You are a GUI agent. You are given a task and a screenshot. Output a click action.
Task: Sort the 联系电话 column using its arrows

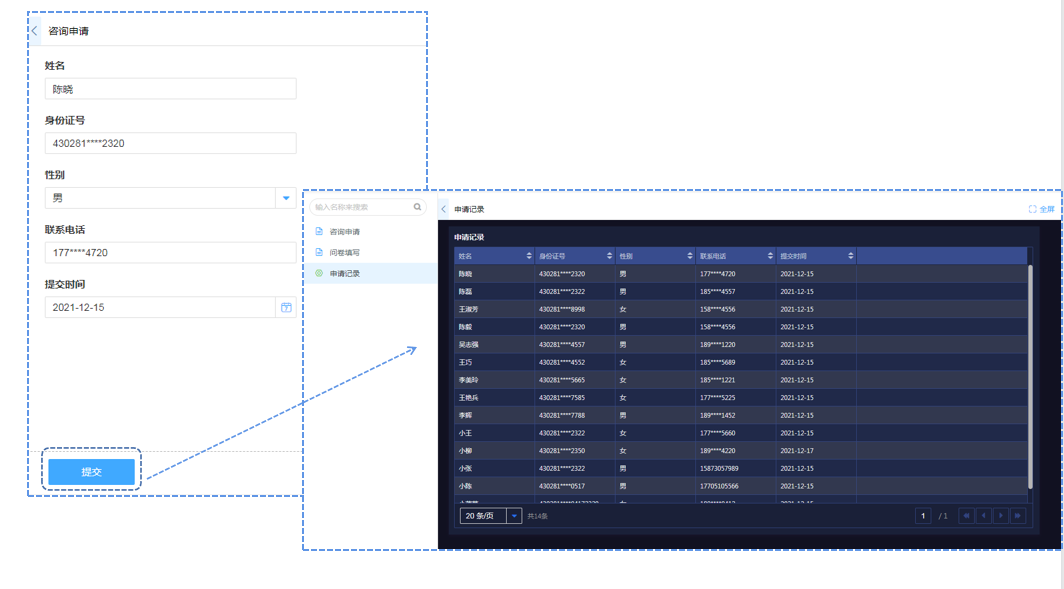click(x=770, y=256)
